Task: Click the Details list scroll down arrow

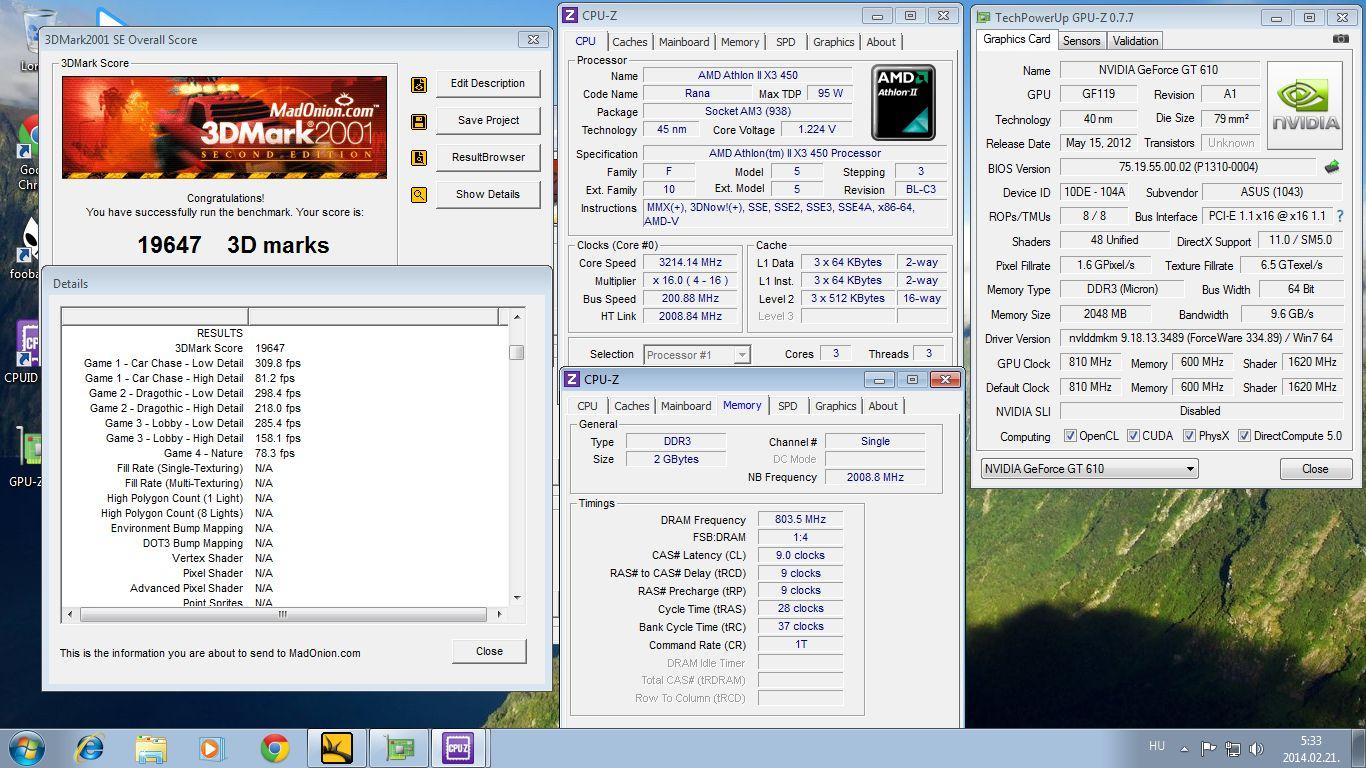Action: [x=516, y=598]
